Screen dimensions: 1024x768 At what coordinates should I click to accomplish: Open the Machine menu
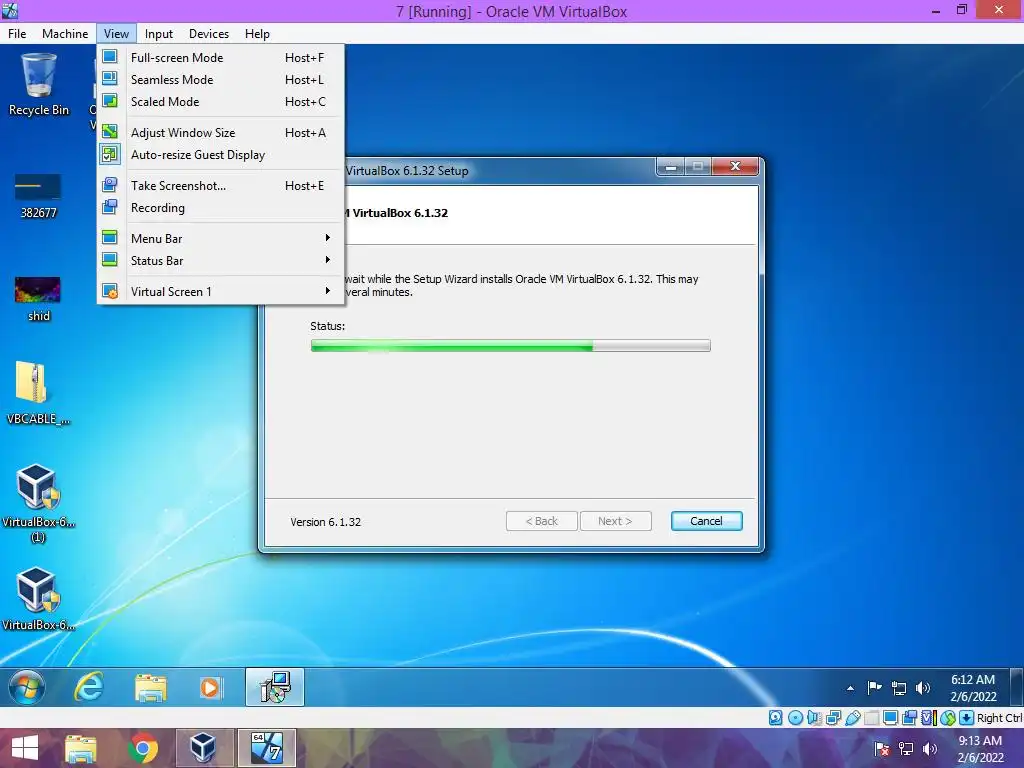(x=65, y=34)
